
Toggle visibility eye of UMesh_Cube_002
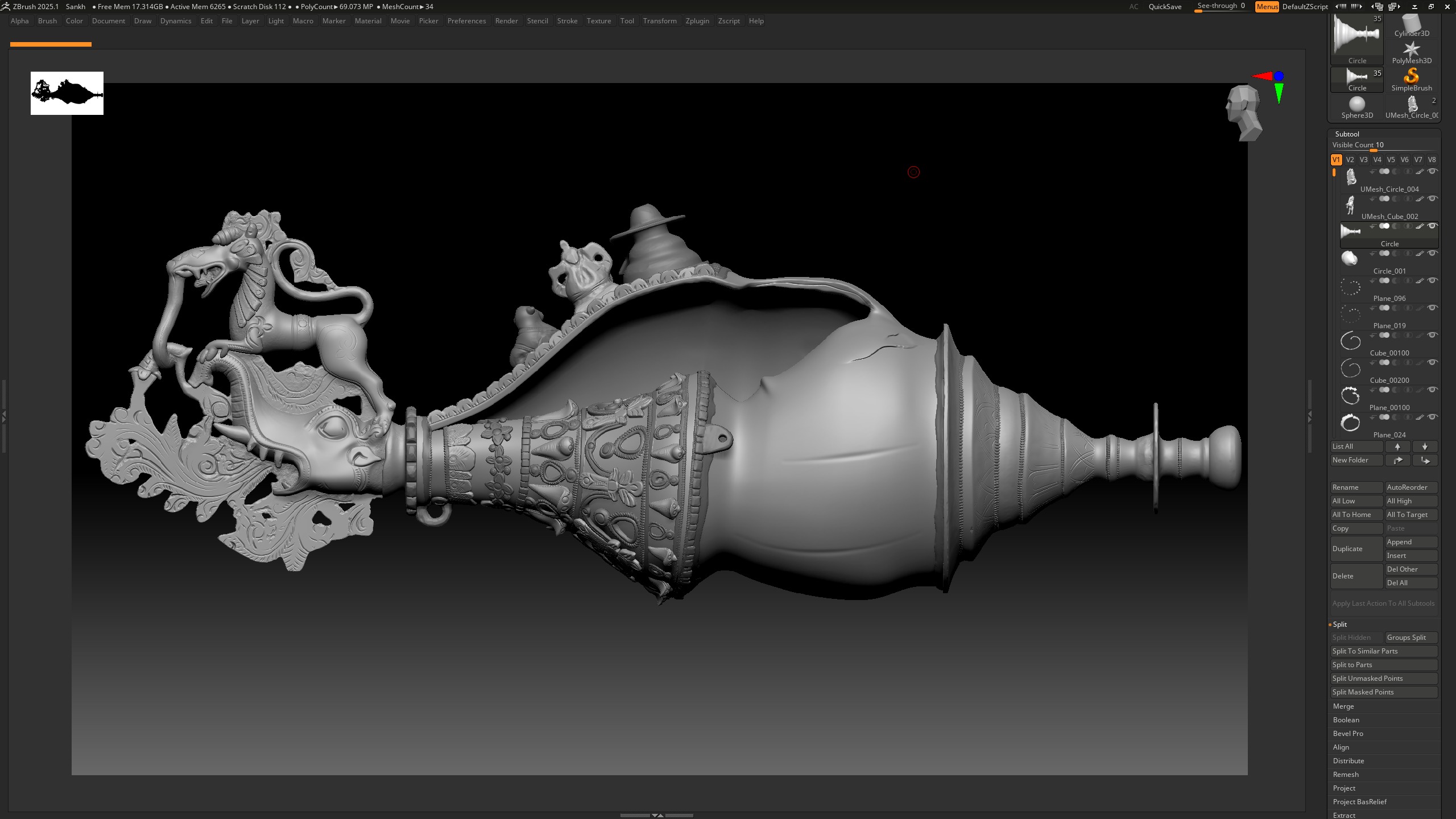click(x=1433, y=198)
